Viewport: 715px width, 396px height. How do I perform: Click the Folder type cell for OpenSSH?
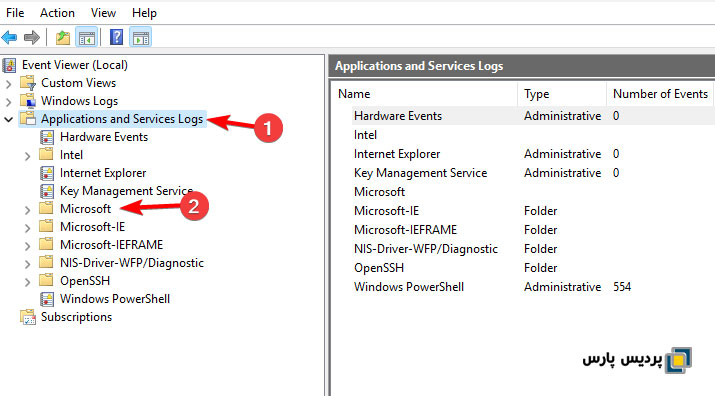click(x=540, y=268)
